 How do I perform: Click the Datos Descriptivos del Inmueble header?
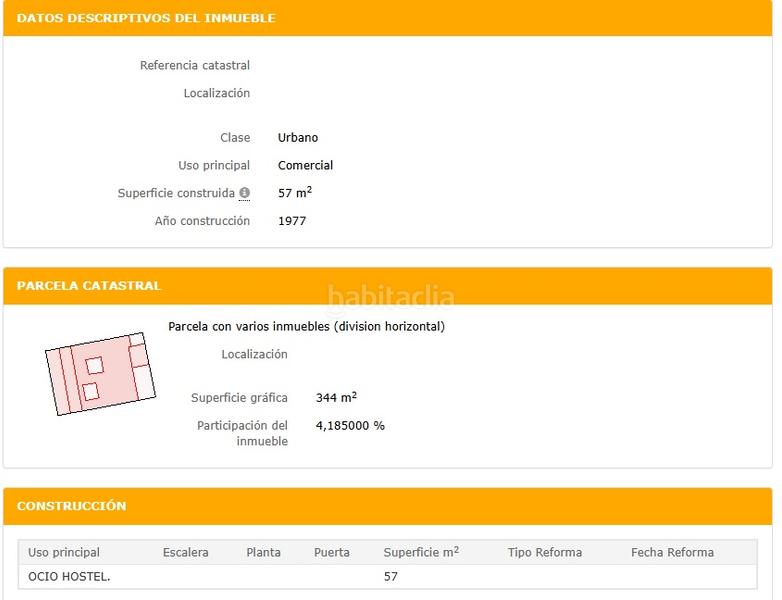[146, 18]
